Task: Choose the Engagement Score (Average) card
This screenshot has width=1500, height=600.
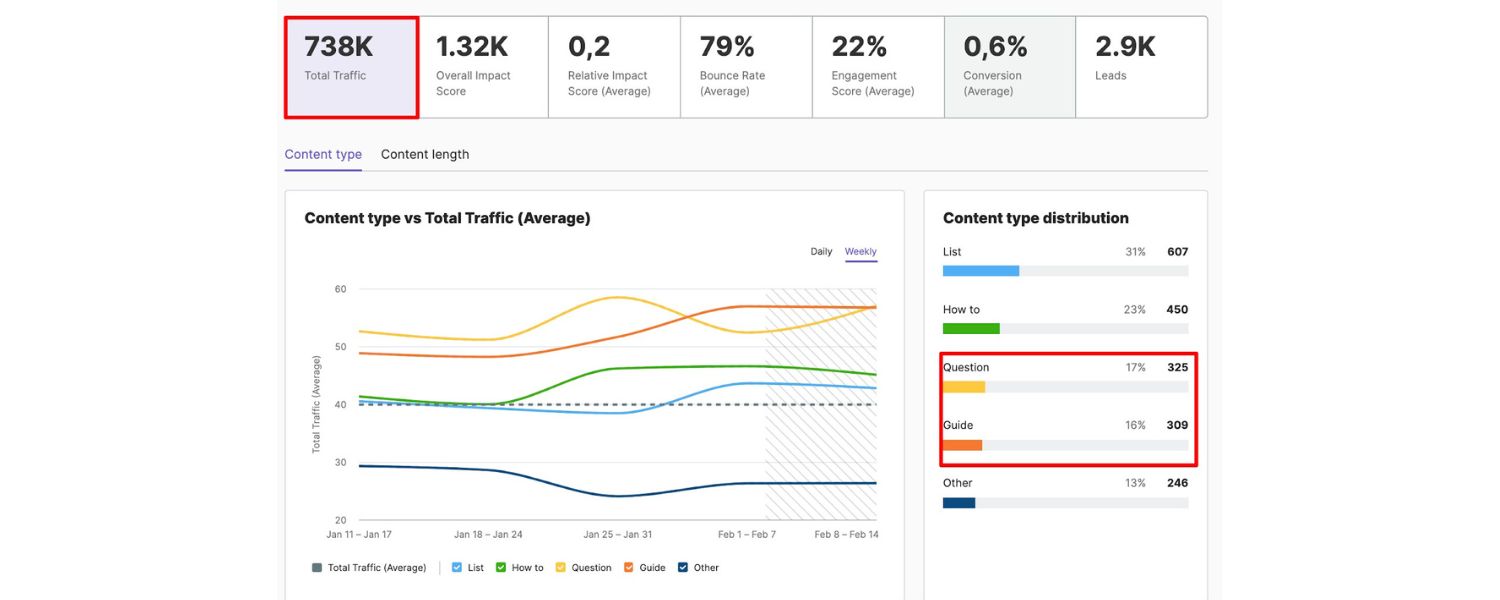Action: (x=878, y=67)
